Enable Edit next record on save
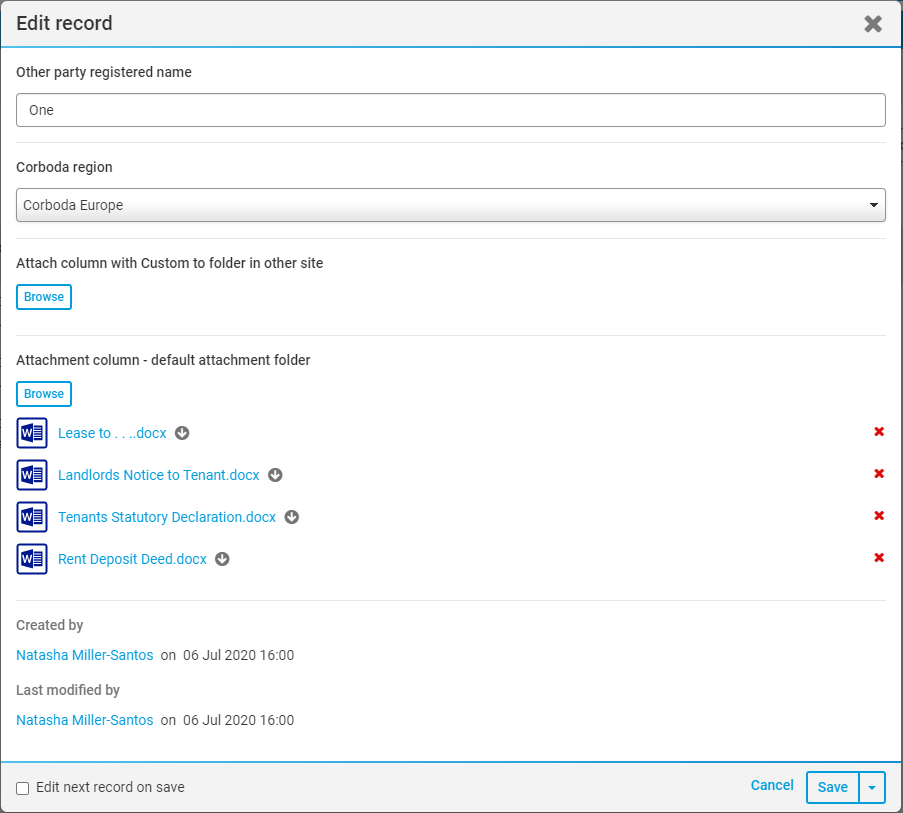This screenshot has height=813, width=903. pyautogui.click(x=23, y=788)
